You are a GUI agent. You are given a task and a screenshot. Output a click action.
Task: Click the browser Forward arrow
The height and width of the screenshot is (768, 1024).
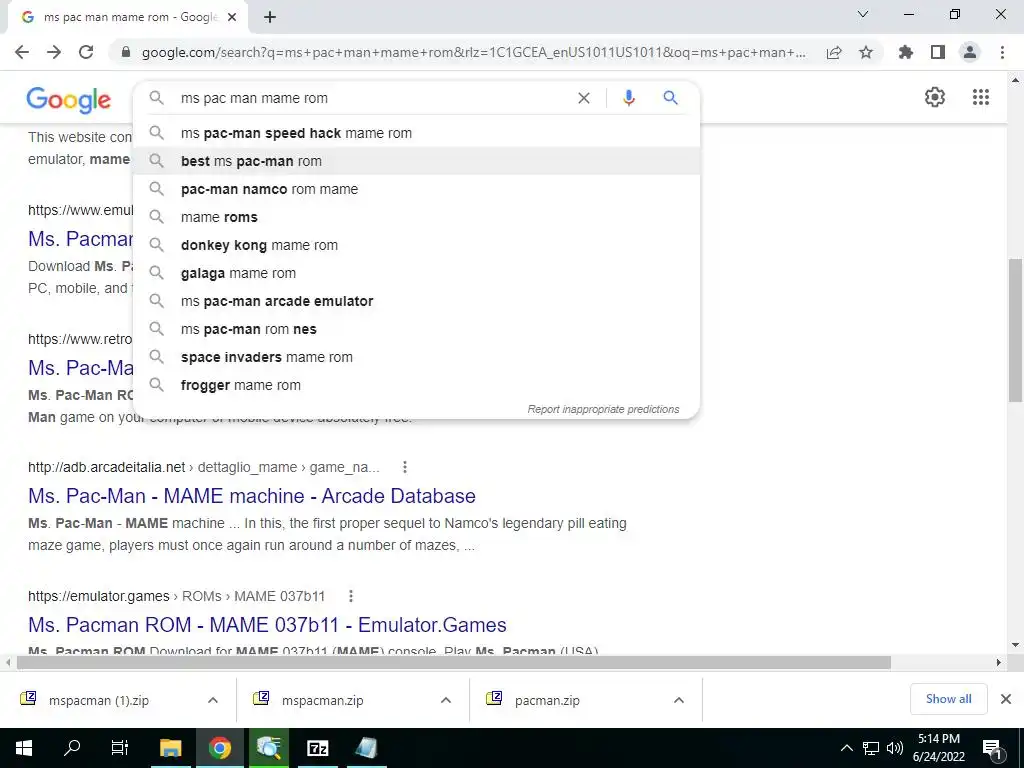point(54,52)
